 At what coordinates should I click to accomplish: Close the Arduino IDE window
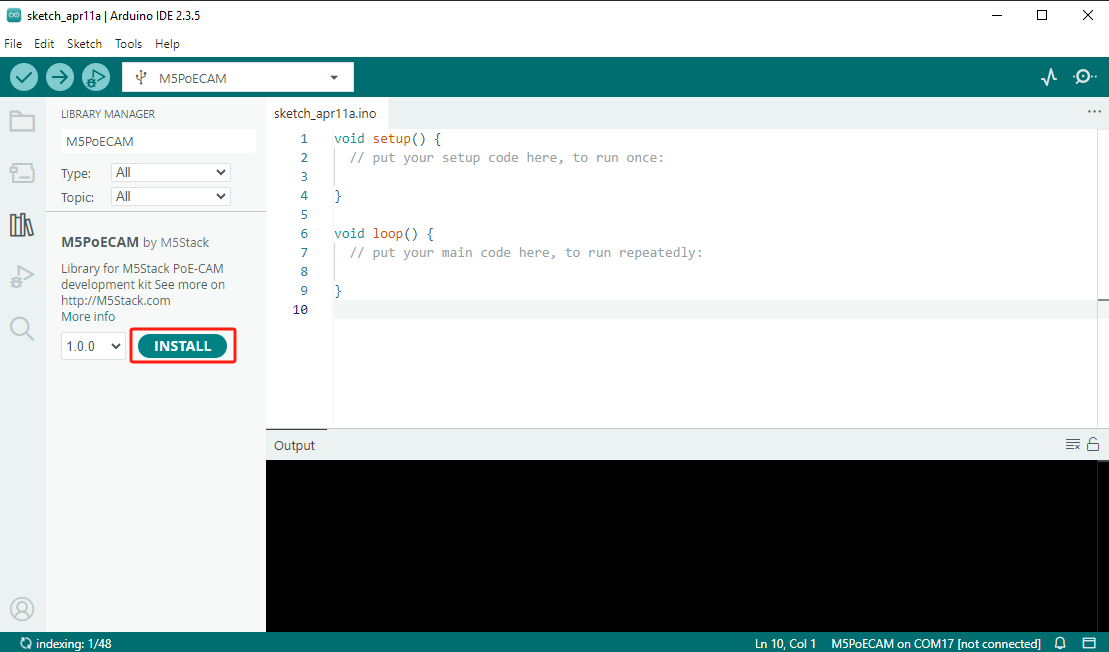(x=1088, y=15)
